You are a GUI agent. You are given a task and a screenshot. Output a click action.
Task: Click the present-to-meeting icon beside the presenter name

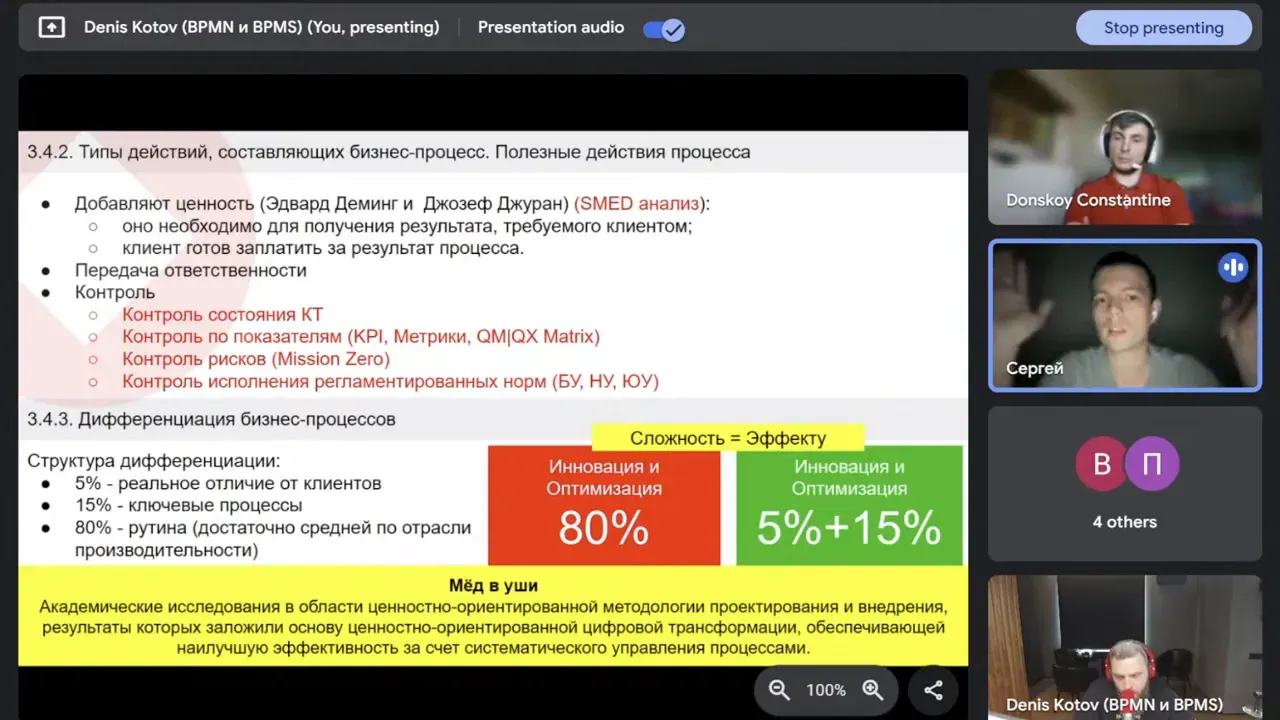pos(50,27)
